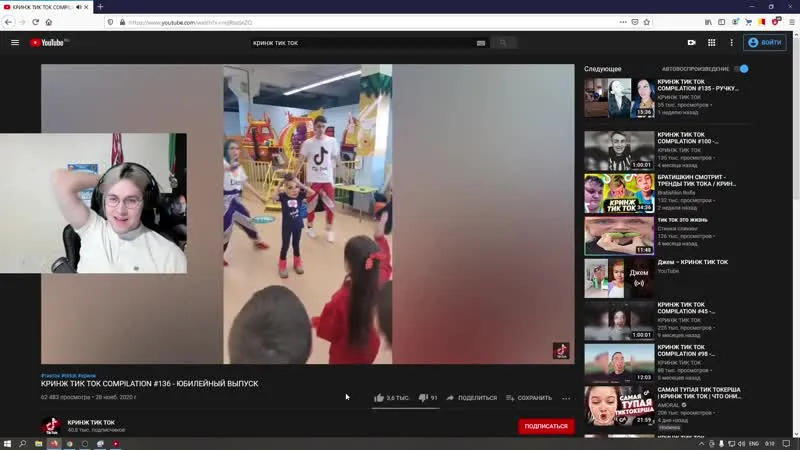Click the main video player area
The image size is (800, 450).
308,214
